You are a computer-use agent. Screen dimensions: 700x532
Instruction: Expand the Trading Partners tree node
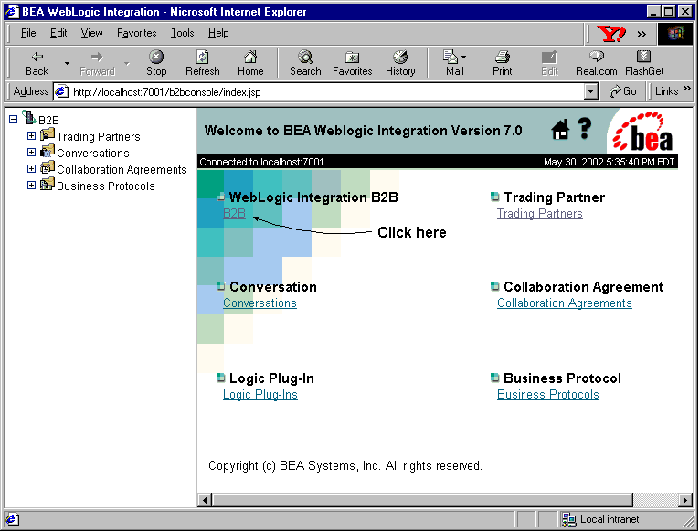coord(31,136)
